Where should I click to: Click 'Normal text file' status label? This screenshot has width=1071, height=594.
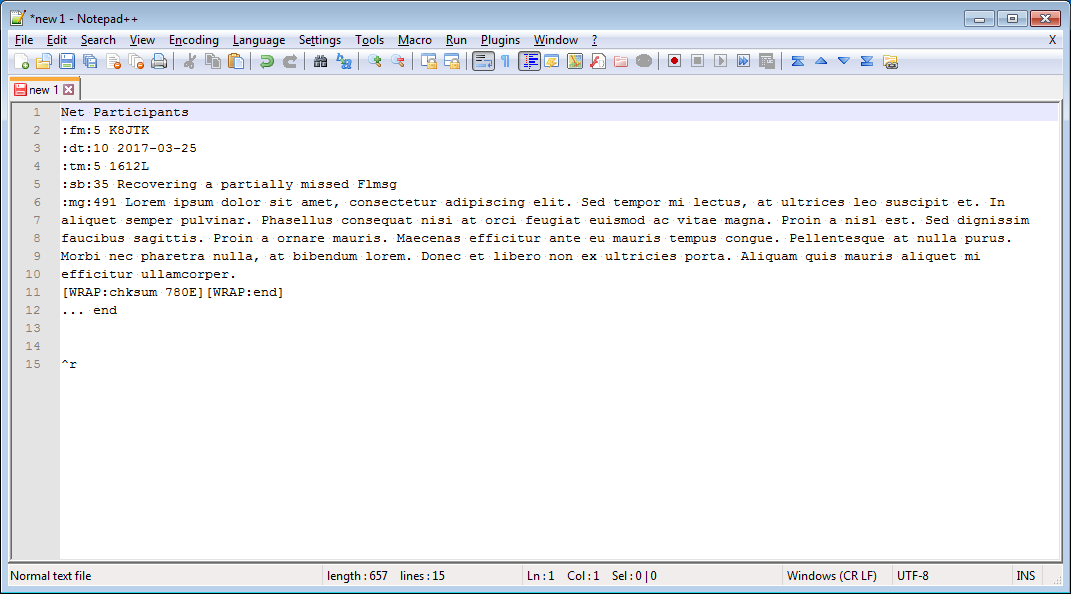(51, 576)
